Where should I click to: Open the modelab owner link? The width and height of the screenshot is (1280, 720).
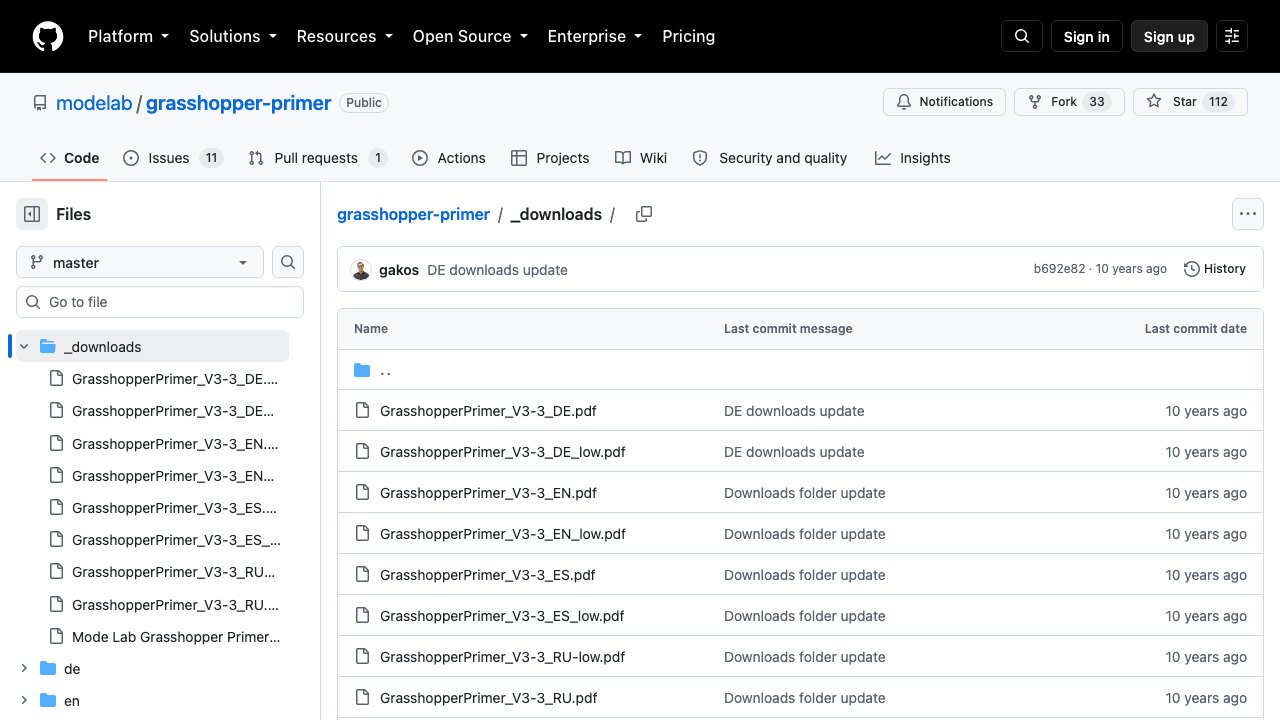point(94,103)
